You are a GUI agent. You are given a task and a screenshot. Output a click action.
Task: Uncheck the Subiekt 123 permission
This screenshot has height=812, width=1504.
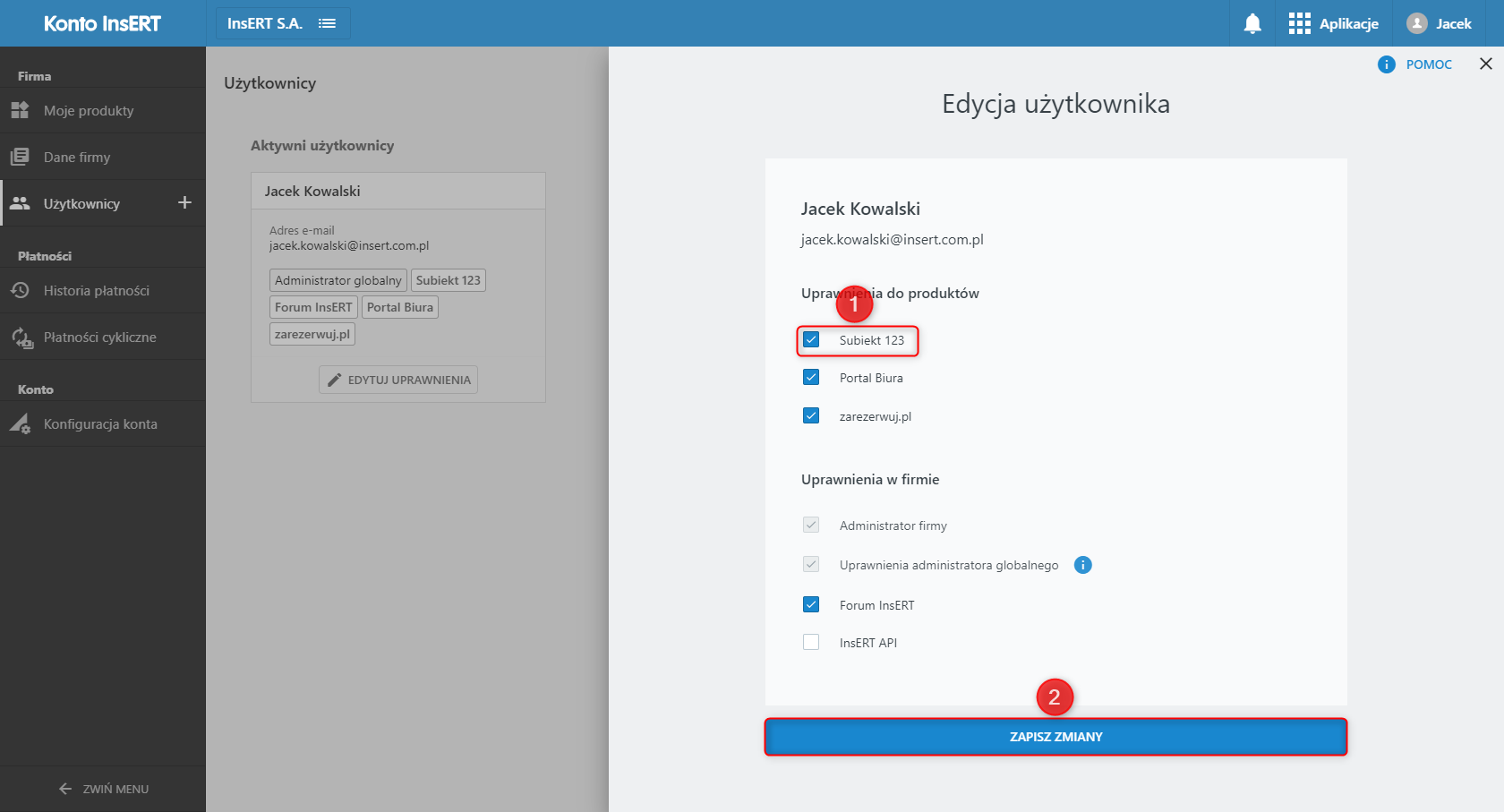[x=811, y=339]
